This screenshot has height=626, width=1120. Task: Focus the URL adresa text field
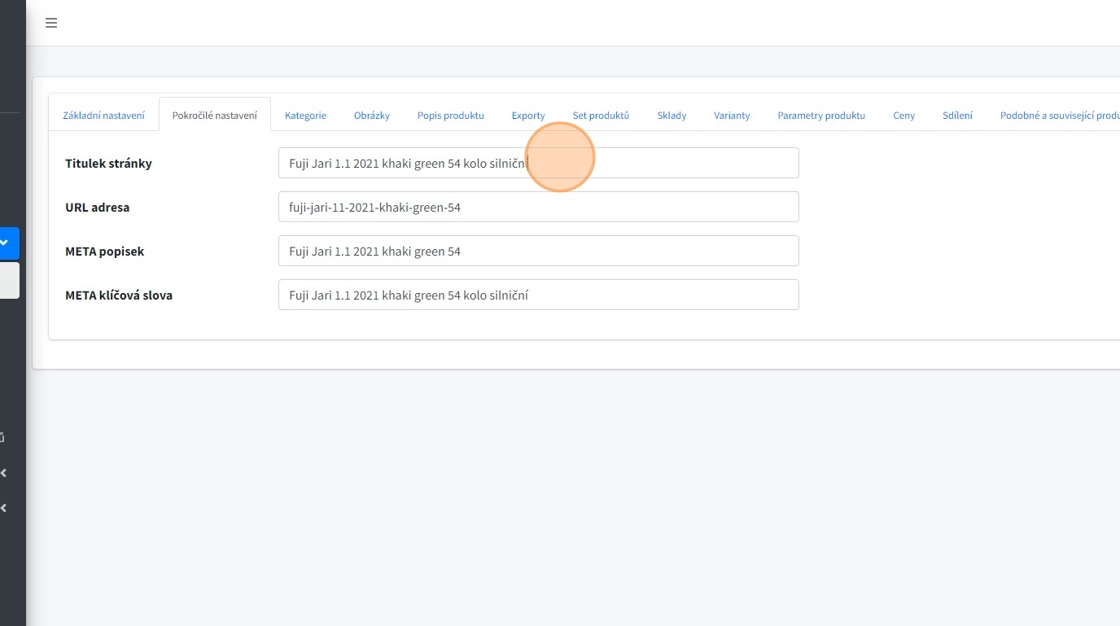point(538,207)
